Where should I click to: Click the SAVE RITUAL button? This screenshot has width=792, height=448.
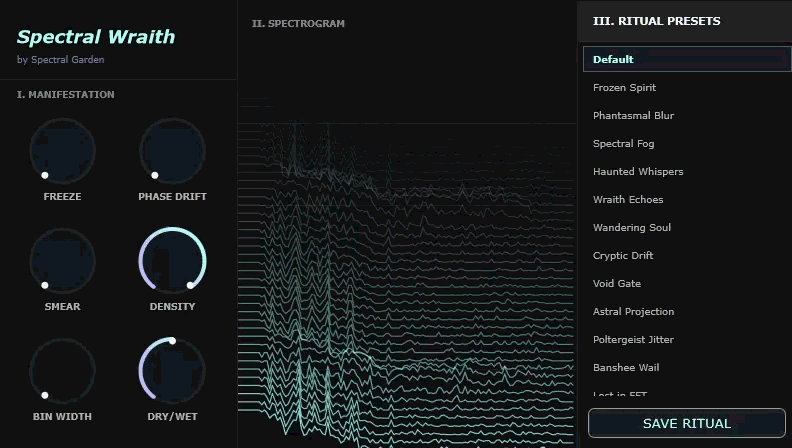687,423
